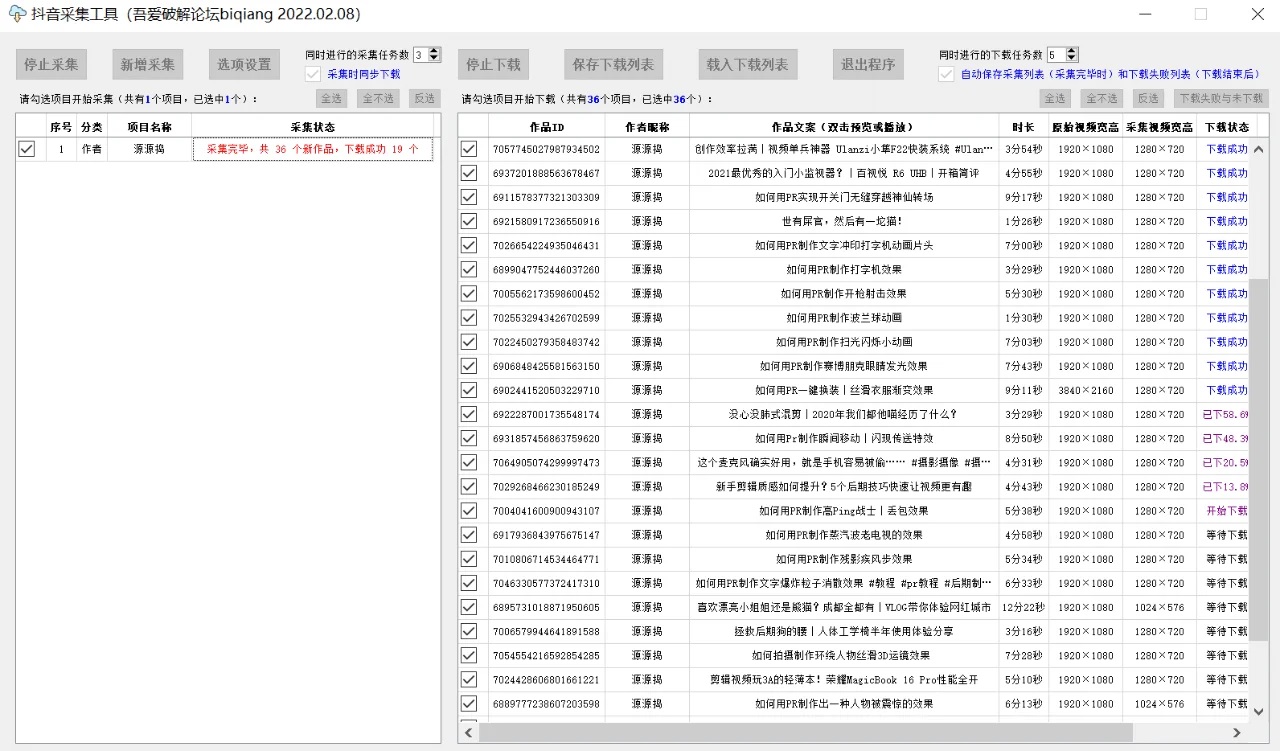1280x751 pixels.
Task: Click the scroll-left arrow under download list
Action: (469, 733)
